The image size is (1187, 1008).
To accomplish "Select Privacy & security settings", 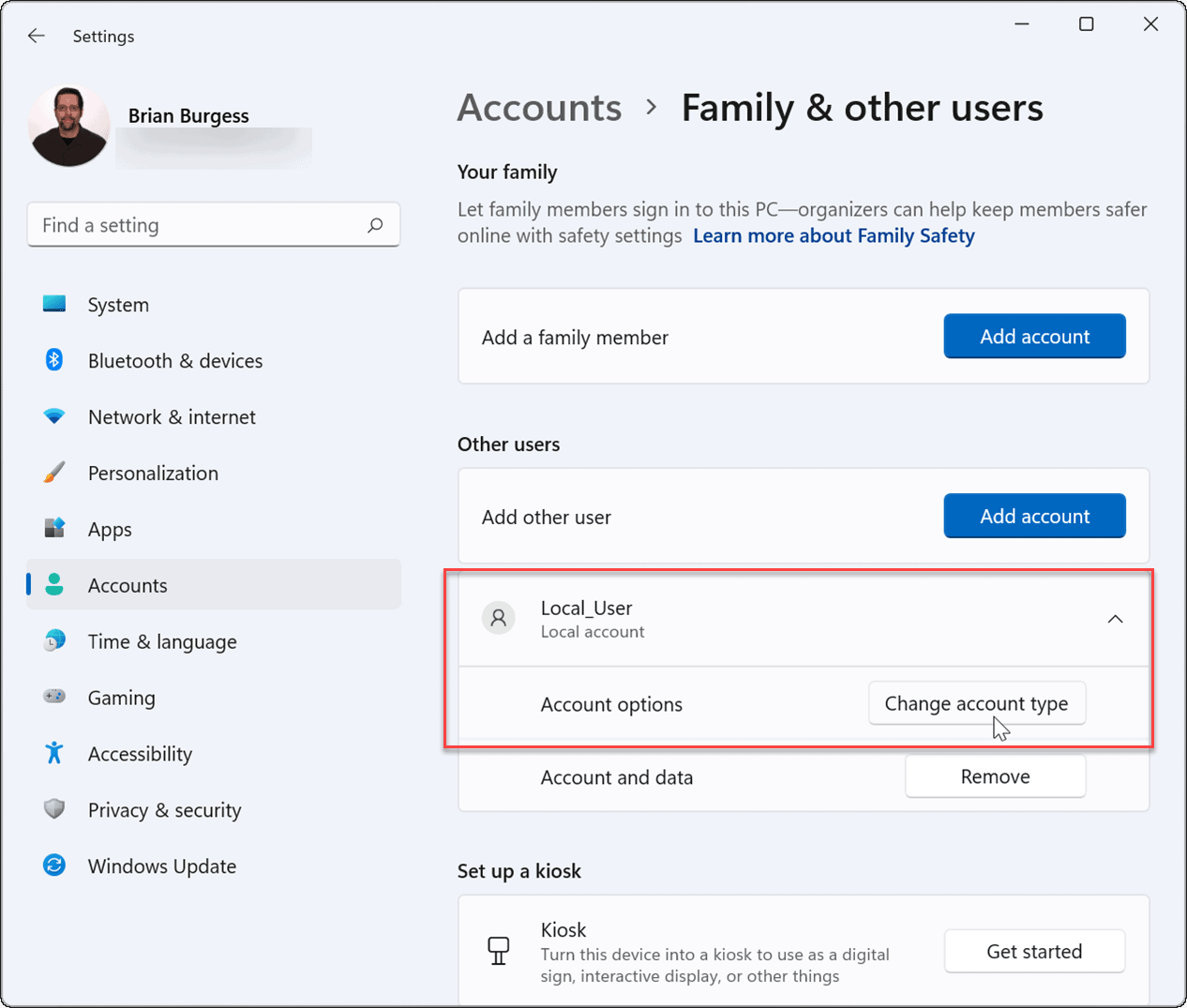I will [164, 809].
